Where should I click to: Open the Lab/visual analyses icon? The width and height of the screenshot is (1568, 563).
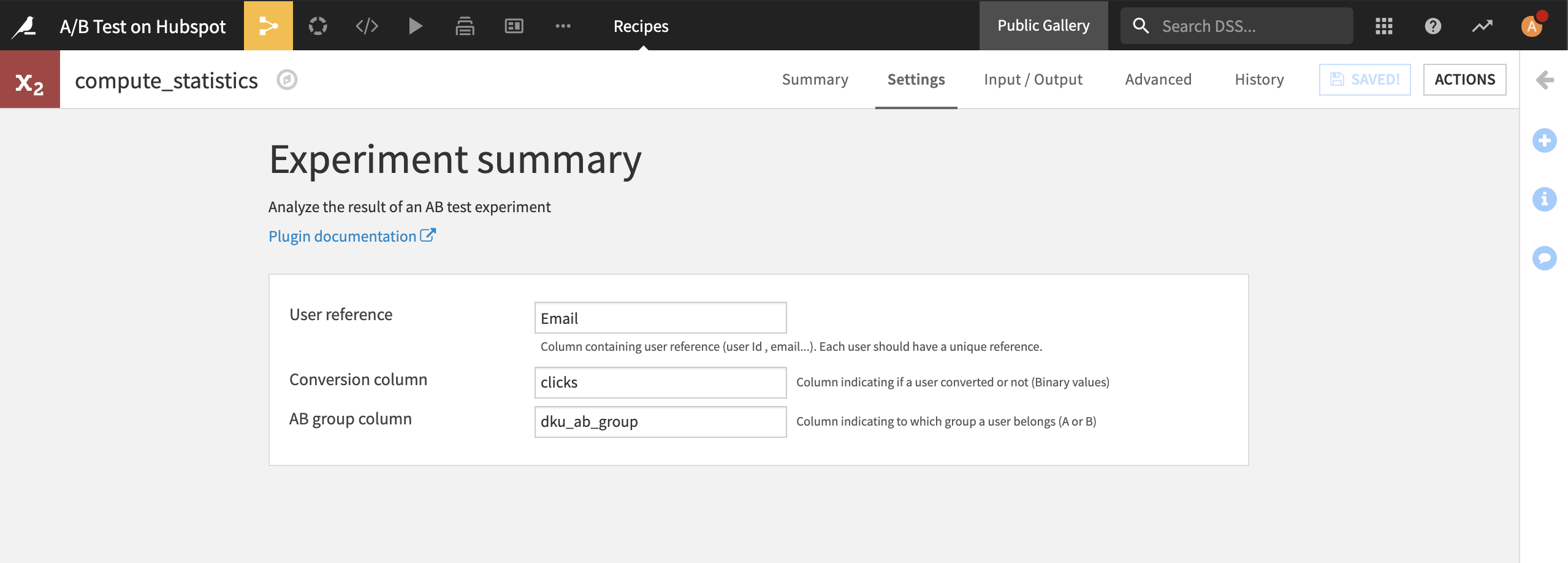point(317,25)
